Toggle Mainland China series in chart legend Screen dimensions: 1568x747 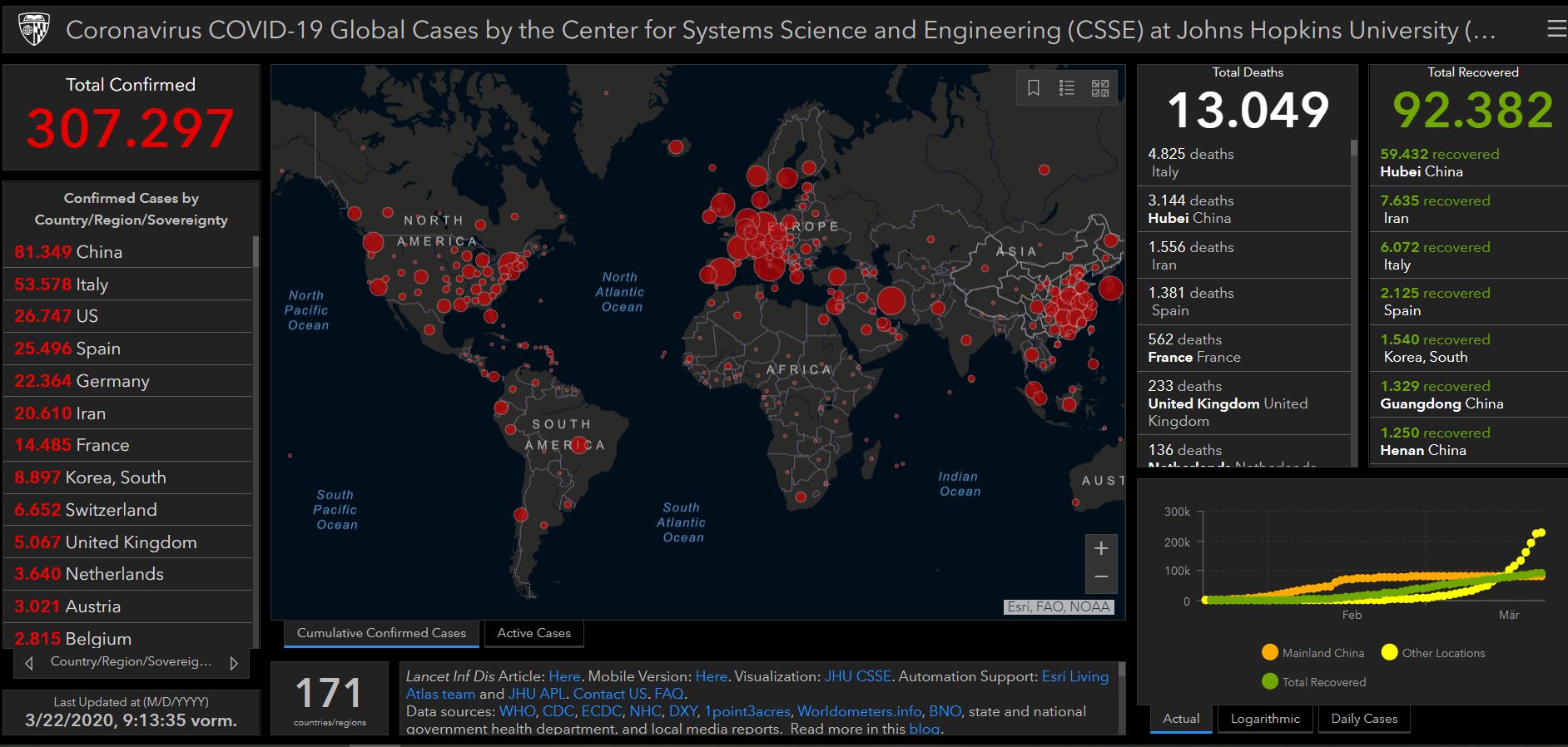(1313, 653)
